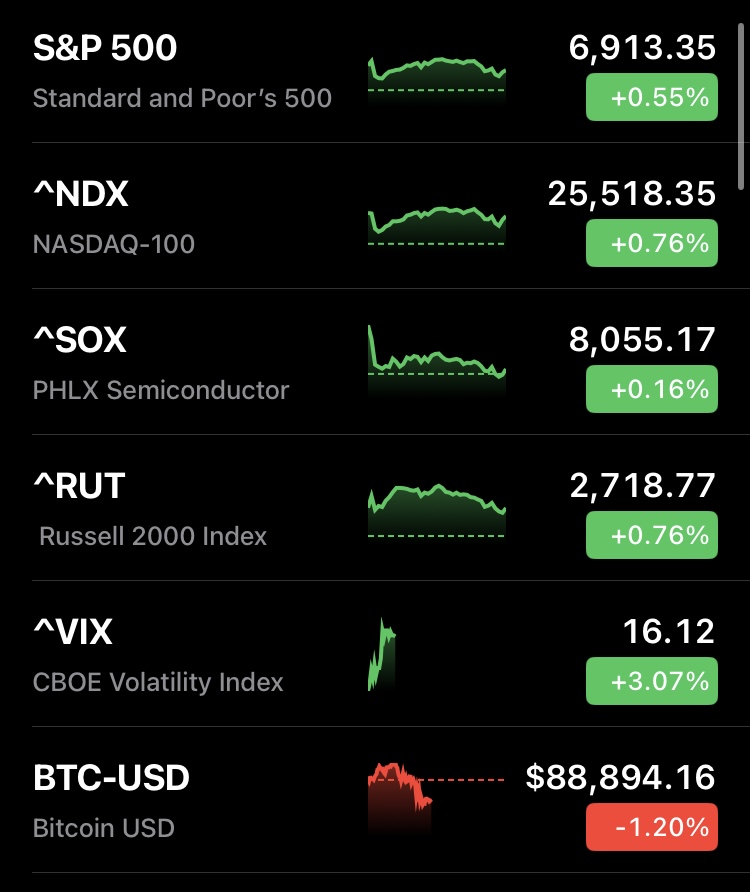Toggle the NASDAQ-100 +0.76% badge
This screenshot has height=892, width=750.
[x=652, y=243]
